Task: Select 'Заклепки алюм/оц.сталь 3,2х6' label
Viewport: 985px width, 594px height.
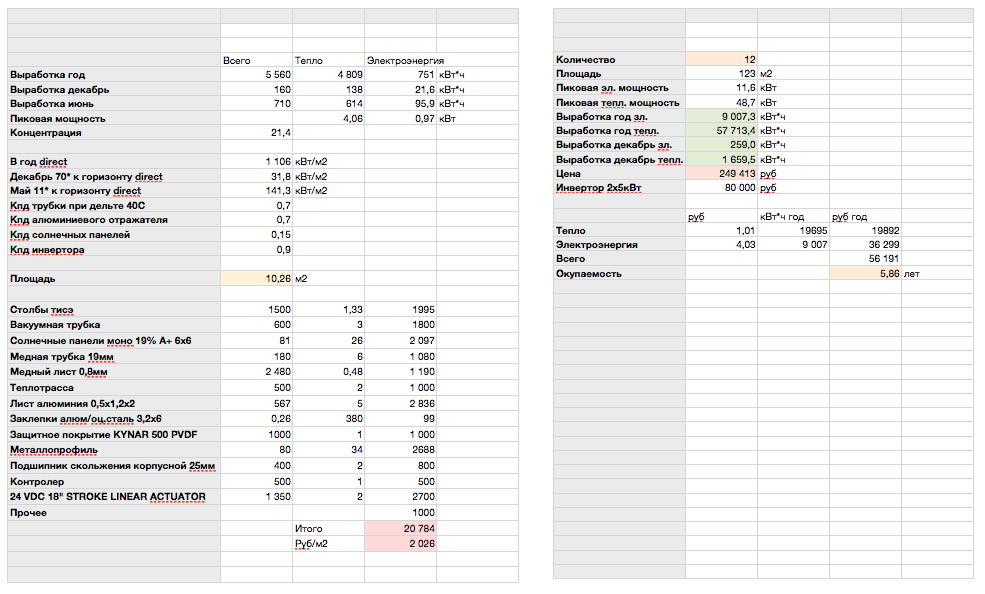Action: pos(86,419)
